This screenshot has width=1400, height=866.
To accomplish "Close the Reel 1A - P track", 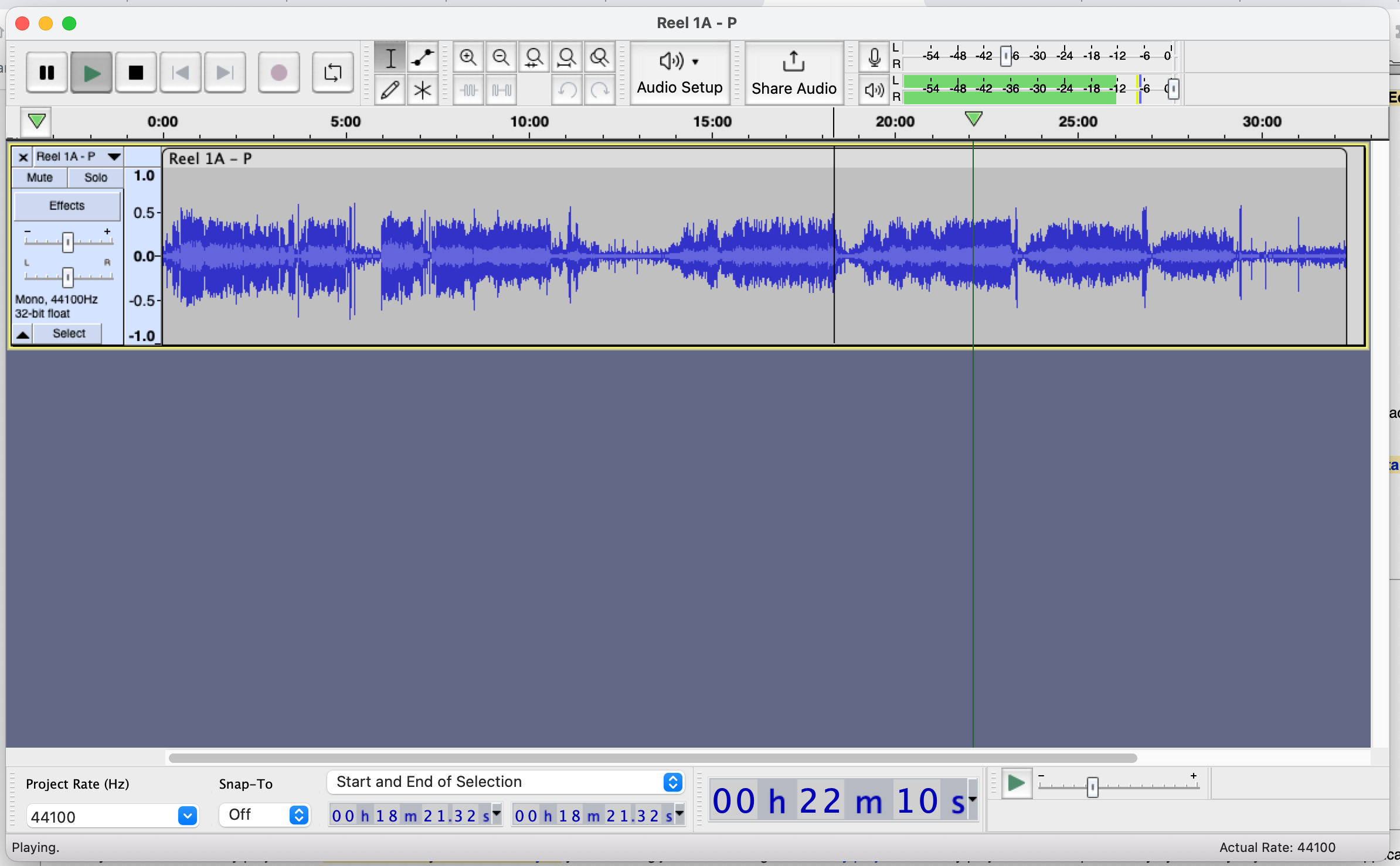I will pos(23,157).
